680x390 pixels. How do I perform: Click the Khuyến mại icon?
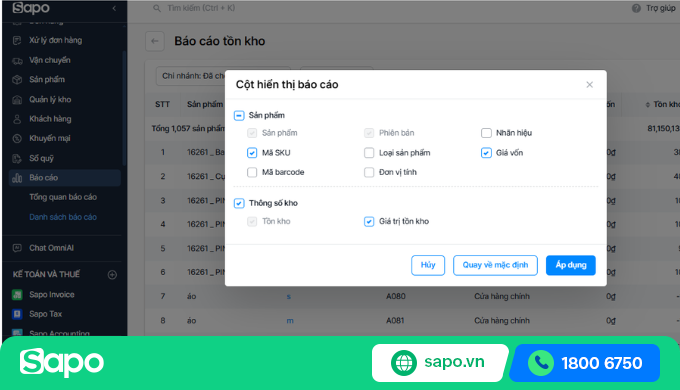pos(17,138)
